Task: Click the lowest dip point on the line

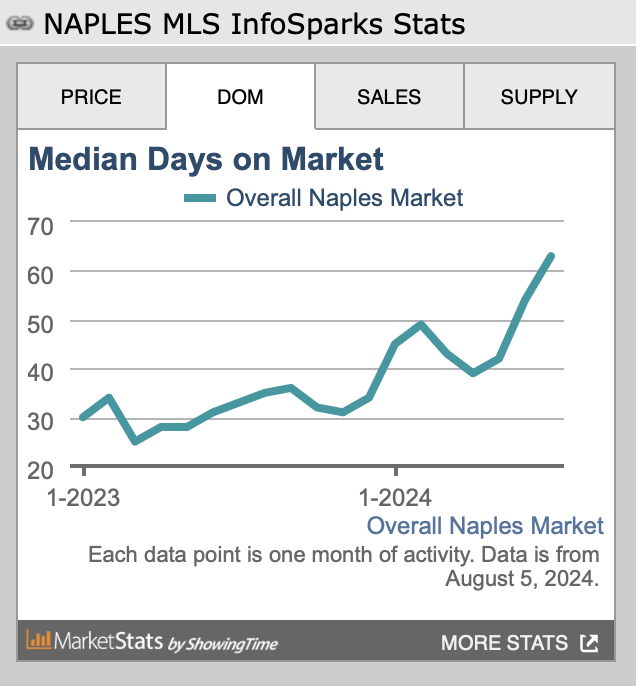Action: 135,441
